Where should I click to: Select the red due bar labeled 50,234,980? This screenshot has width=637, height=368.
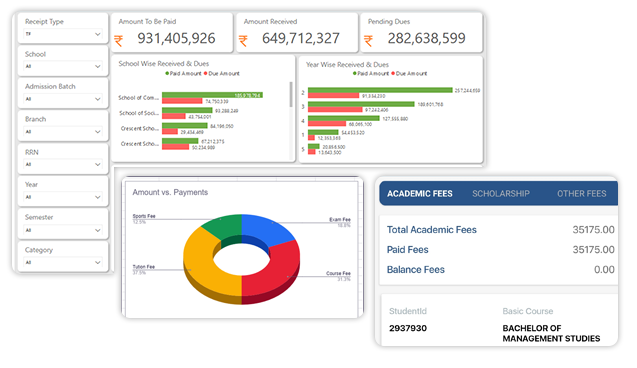click(176, 147)
